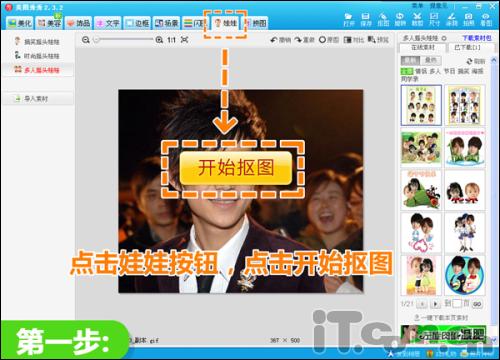Viewport: 500px width, 360px height.
Task: Open the 下载素材包 link
Action: [477, 38]
